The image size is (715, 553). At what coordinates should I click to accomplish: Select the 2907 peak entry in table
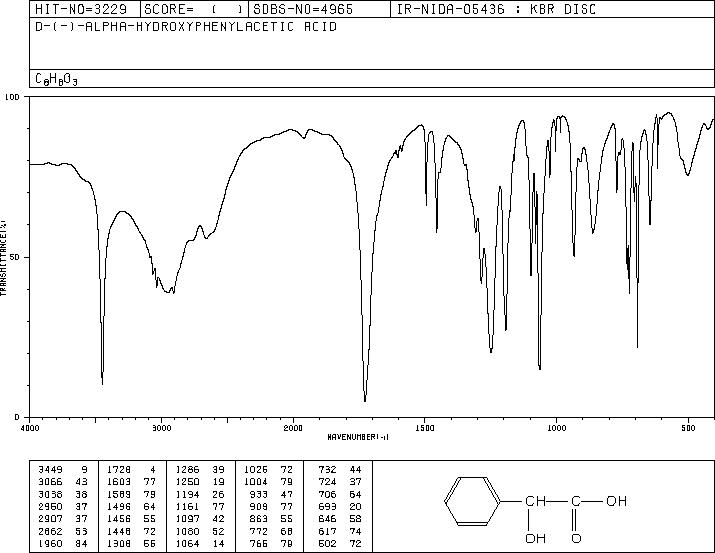[x=63, y=519]
